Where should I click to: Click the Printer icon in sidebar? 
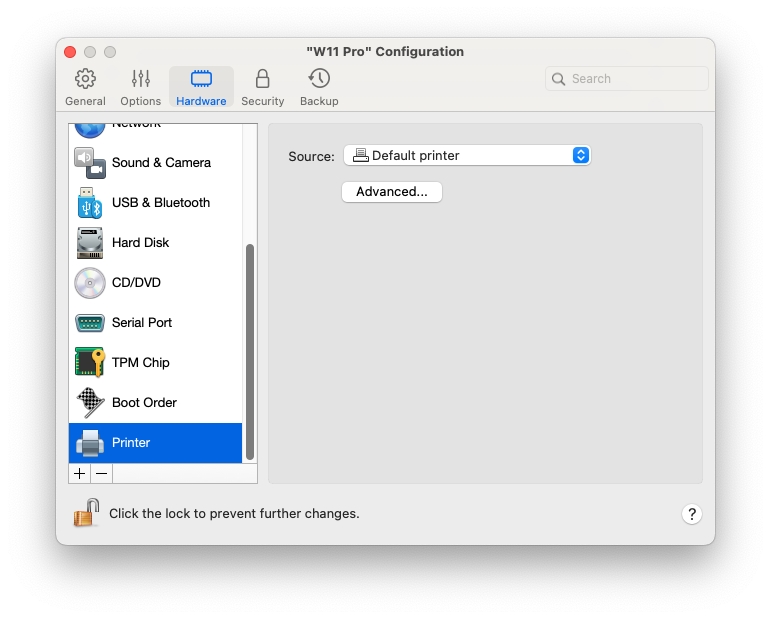click(x=89, y=443)
